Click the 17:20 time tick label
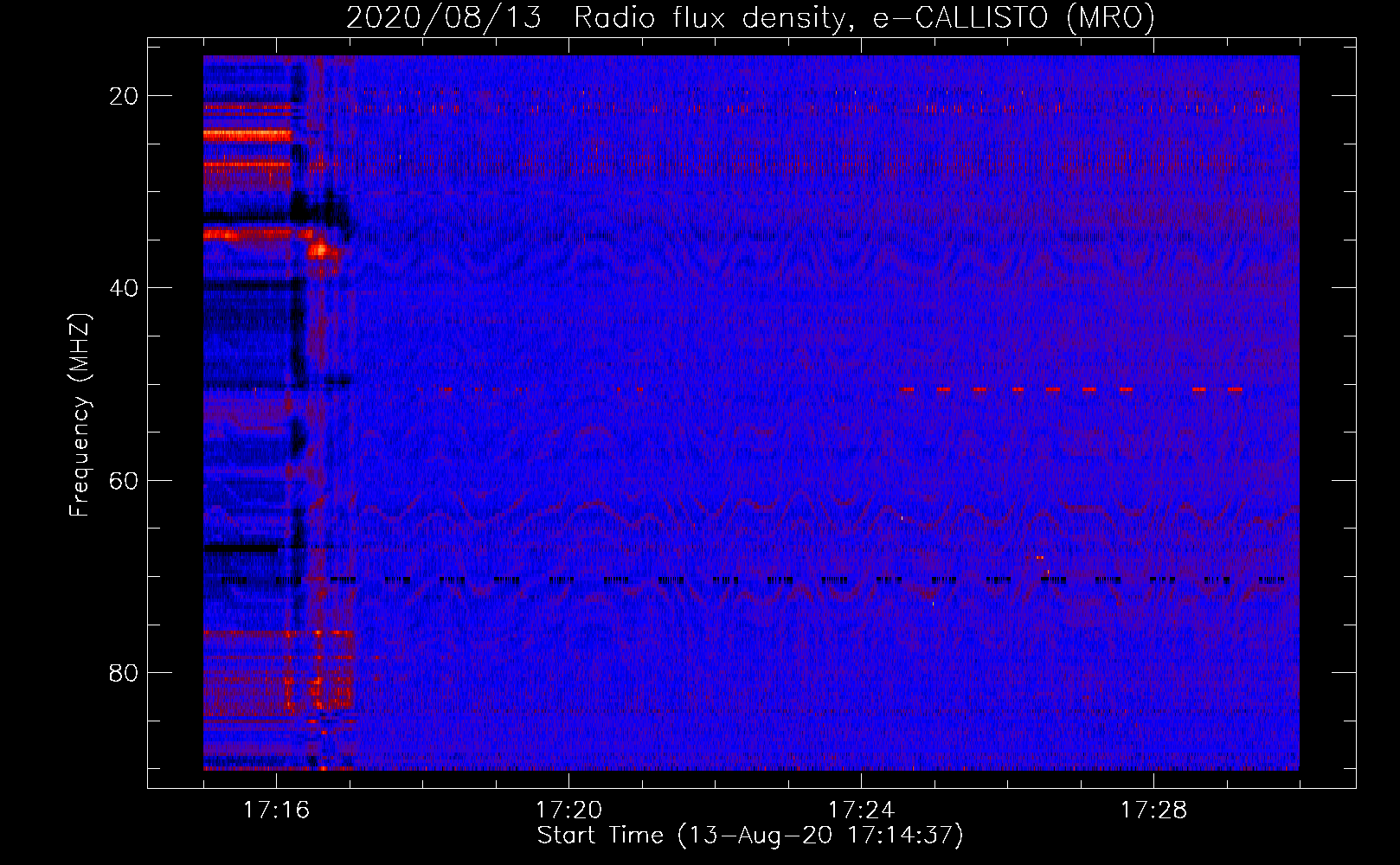The height and width of the screenshot is (865, 1400). (x=568, y=810)
